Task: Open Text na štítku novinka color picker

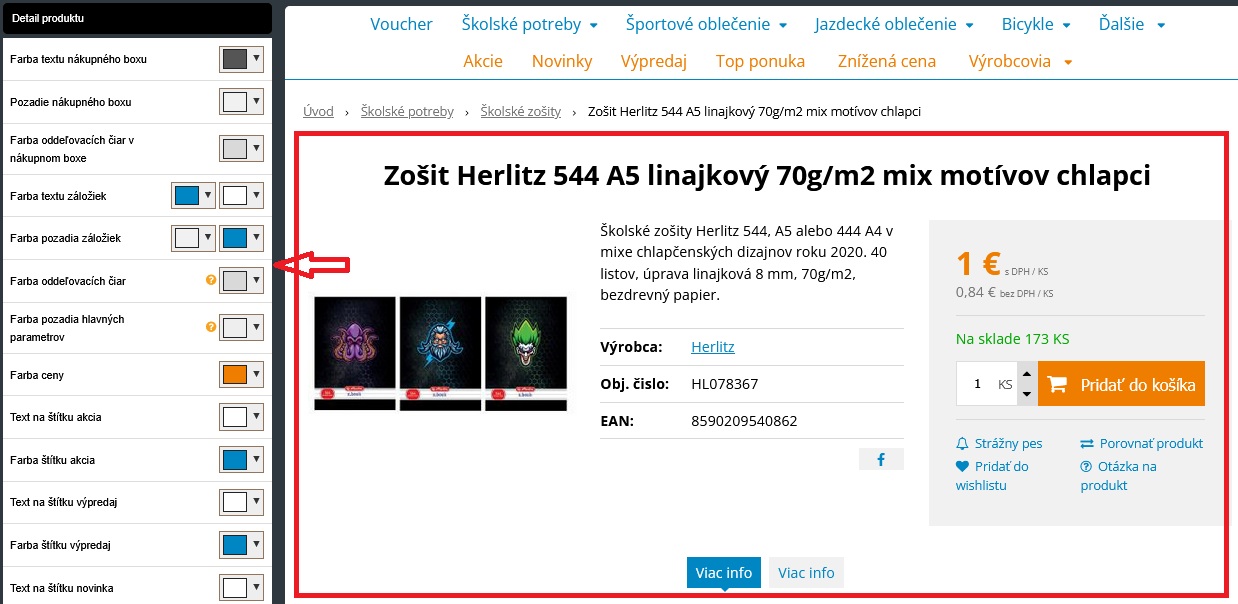Action: tap(241, 588)
